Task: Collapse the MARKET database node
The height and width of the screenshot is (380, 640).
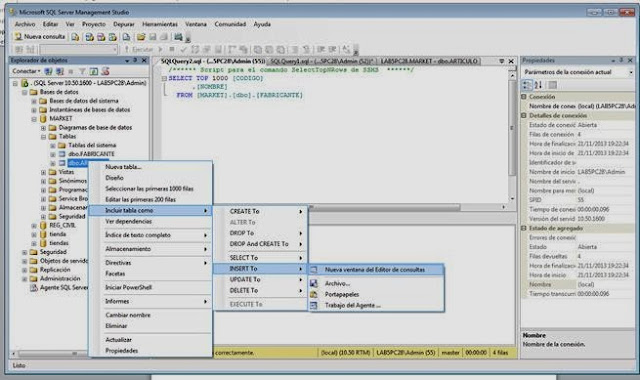Action: 34,119
